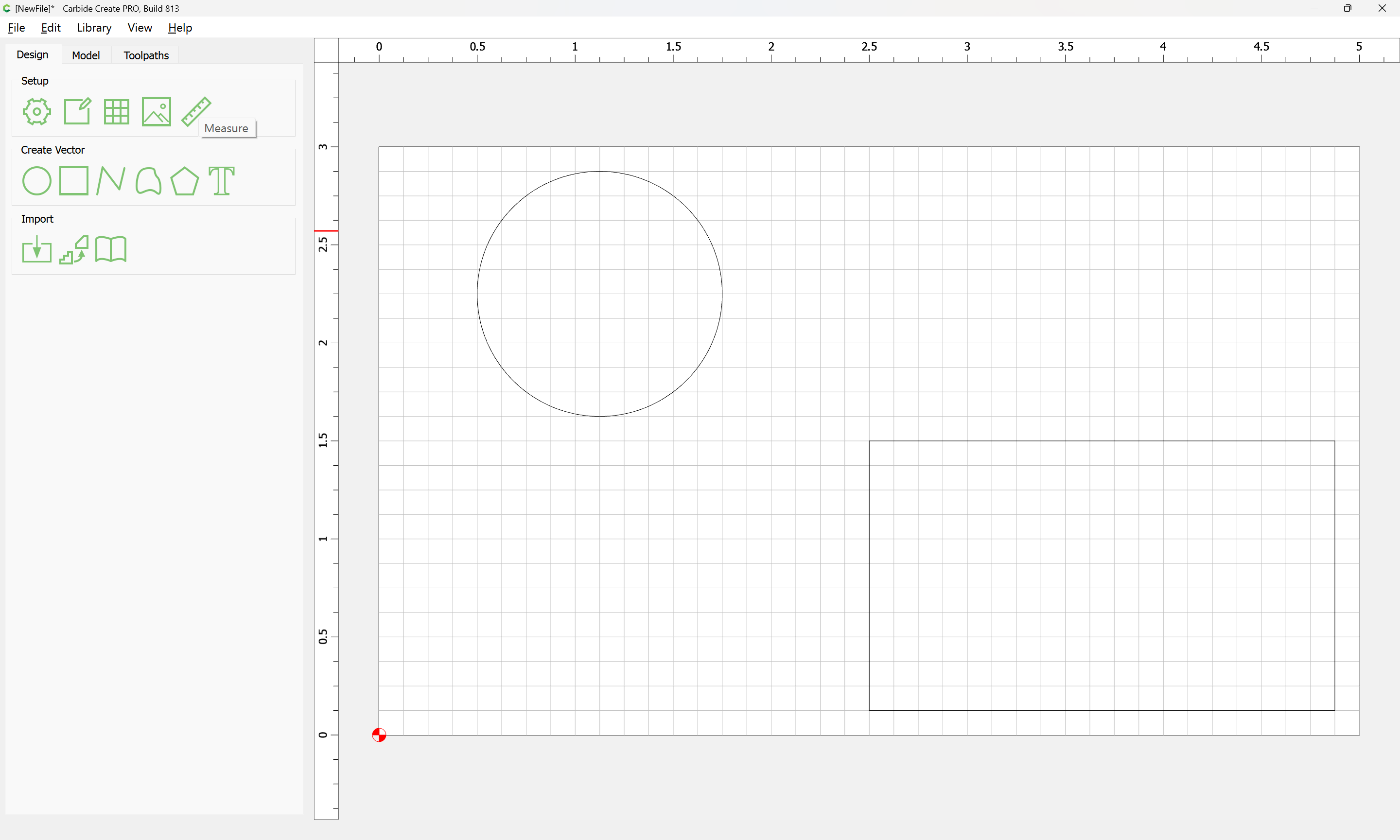The height and width of the screenshot is (840, 1400).
Task: Switch to the Toolpaths tab
Action: 146,55
